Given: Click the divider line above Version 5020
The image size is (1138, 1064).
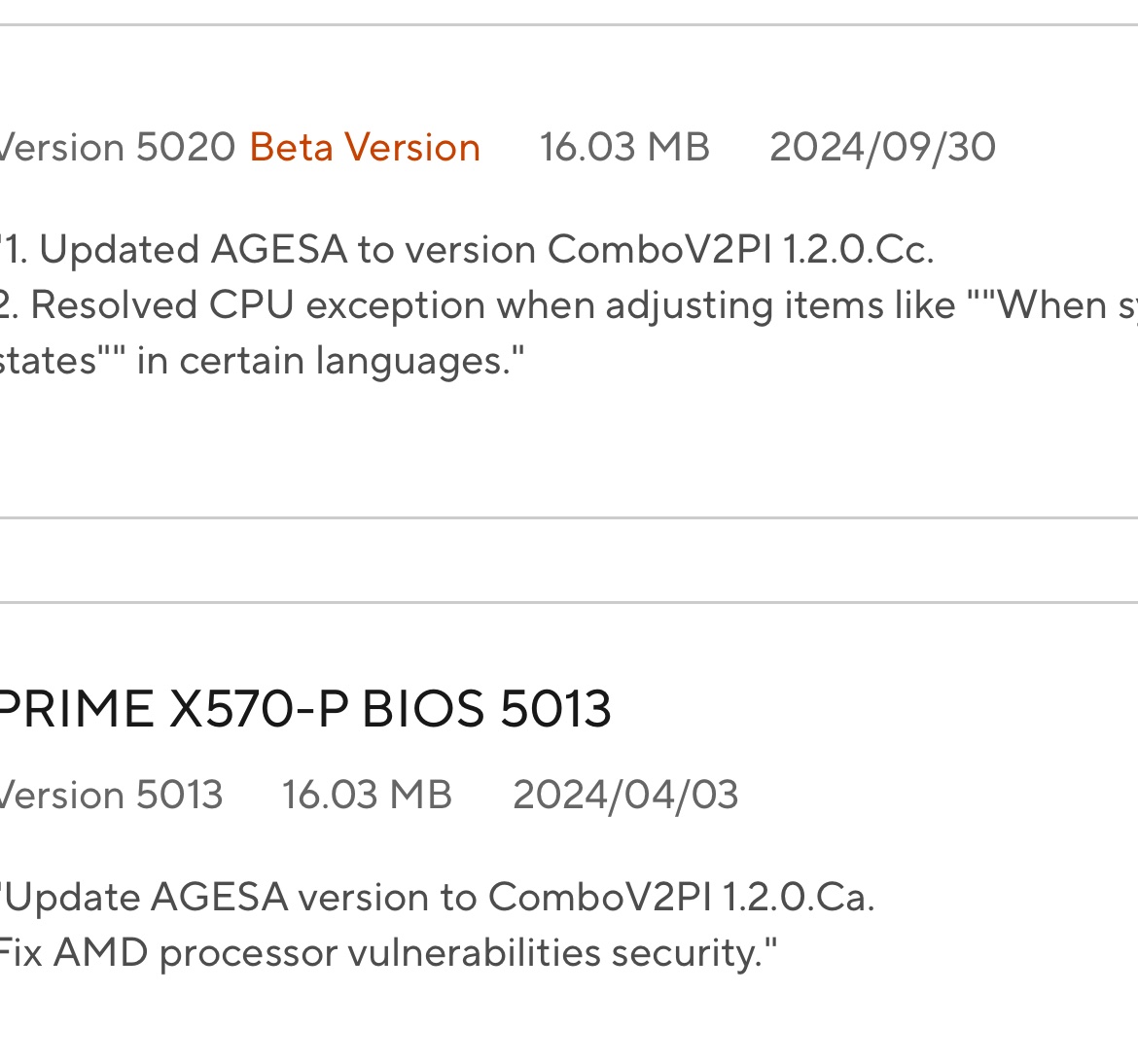Looking at the screenshot, I should point(569,25).
